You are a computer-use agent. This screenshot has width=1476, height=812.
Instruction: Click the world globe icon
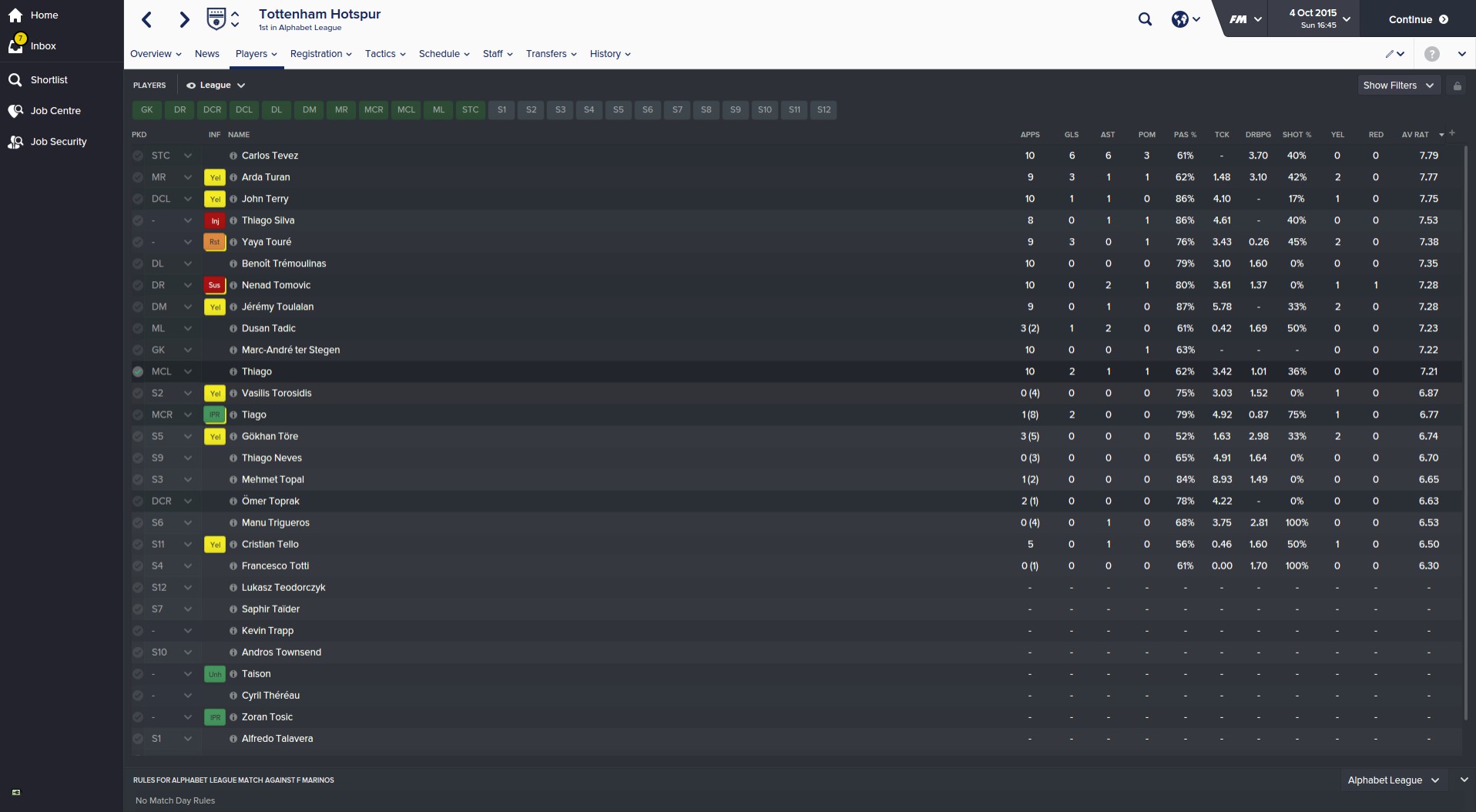pos(1180,20)
